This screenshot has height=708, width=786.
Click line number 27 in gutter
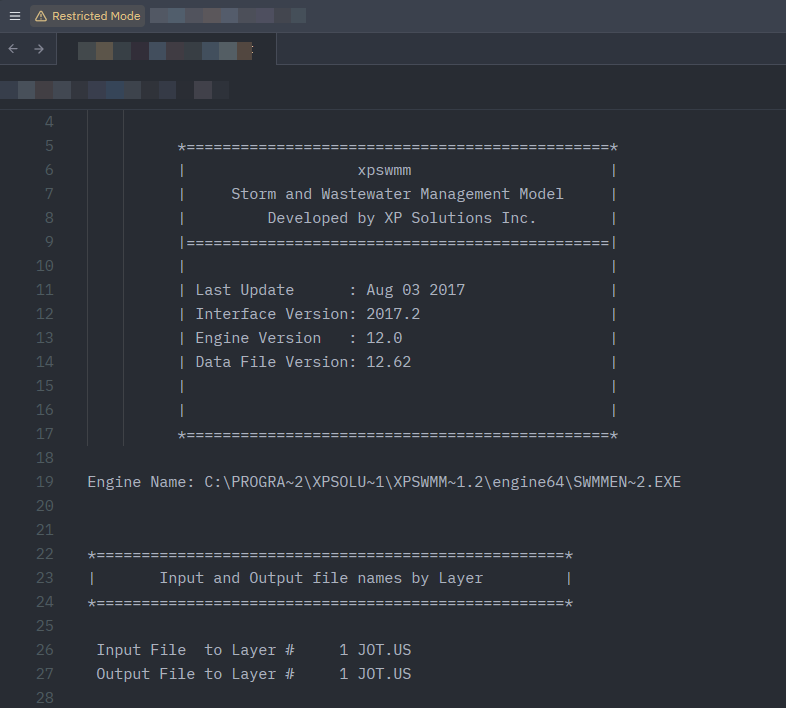point(45,674)
